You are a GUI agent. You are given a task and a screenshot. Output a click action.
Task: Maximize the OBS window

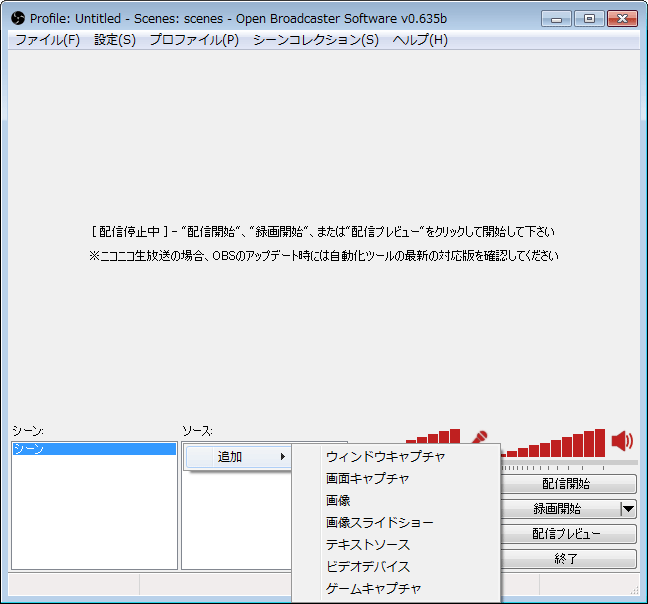(x=589, y=19)
